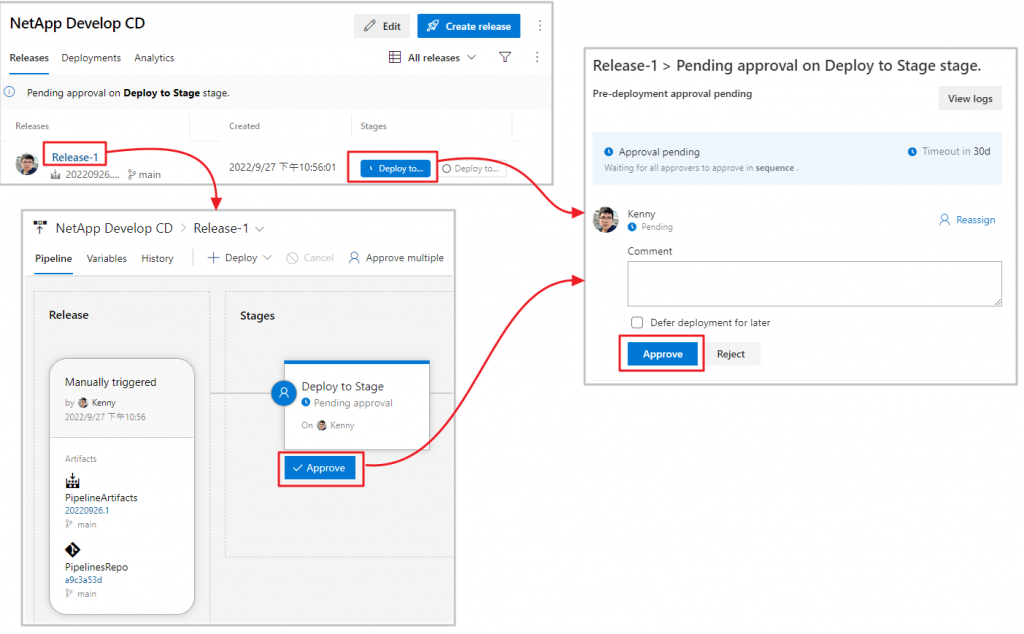Open the vertical dots menu beside the filter
This screenshot has width=1024, height=634.
tap(537, 57)
